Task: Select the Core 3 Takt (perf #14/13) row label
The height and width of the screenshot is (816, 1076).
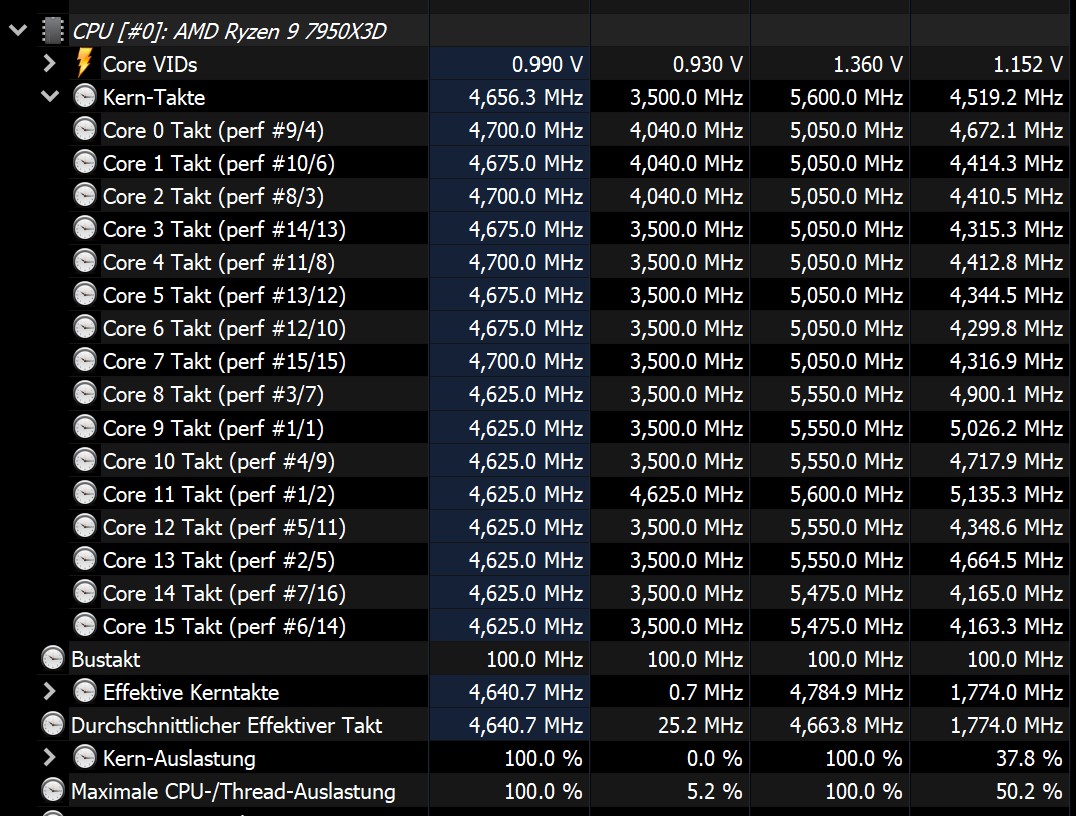Action: [224, 229]
